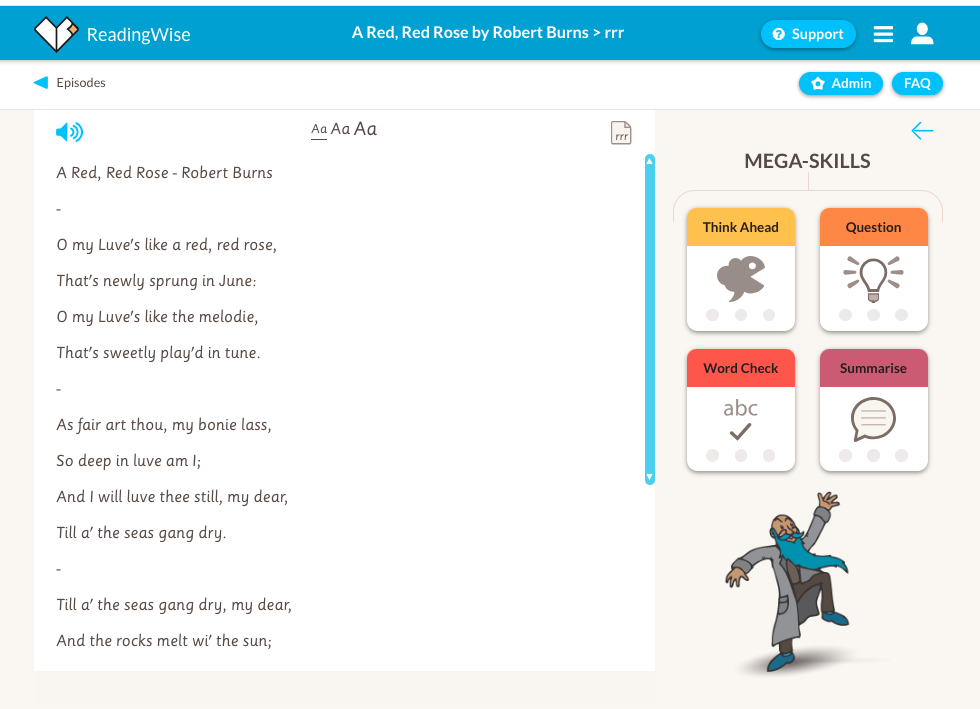Click the Support button

pos(808,34)
